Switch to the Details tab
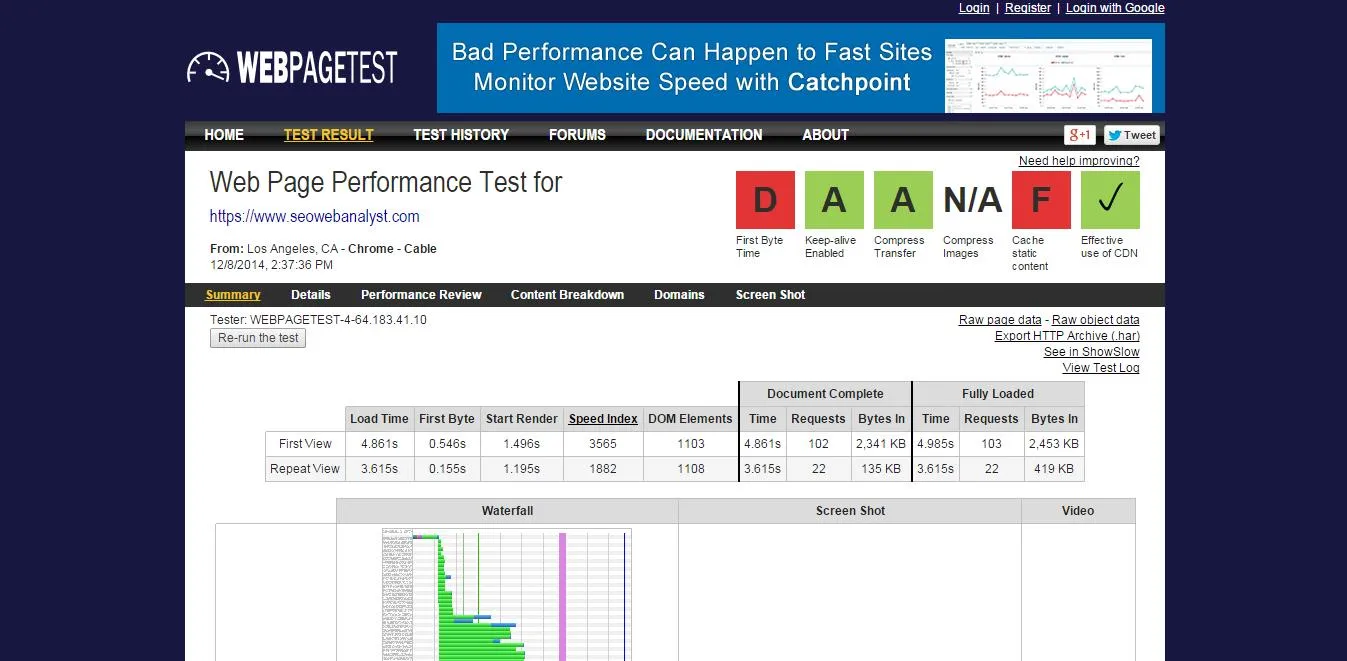This screenshot has height=661, width=1347. pos(311,295)
